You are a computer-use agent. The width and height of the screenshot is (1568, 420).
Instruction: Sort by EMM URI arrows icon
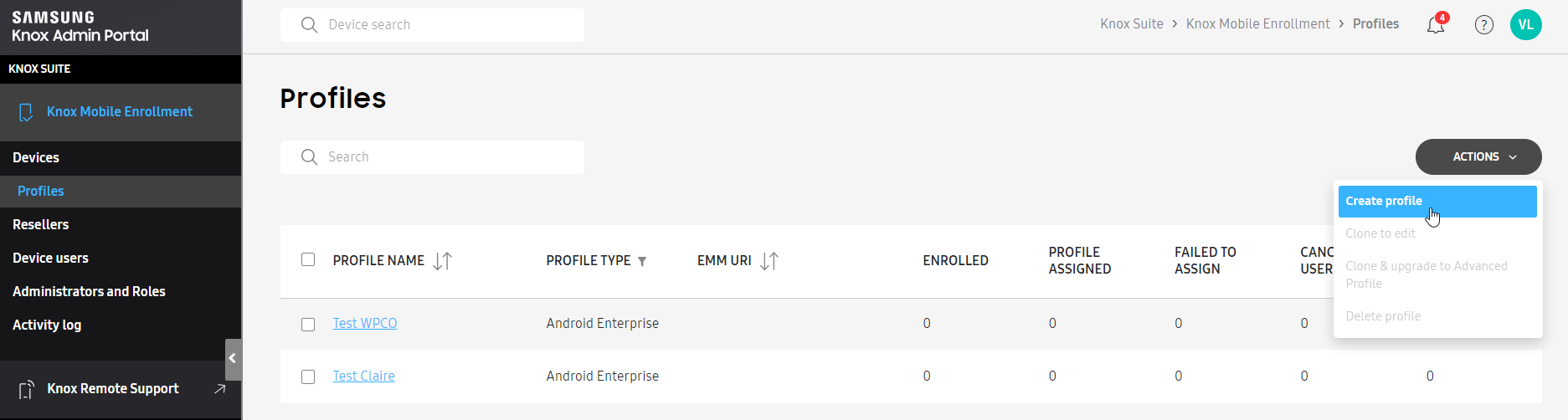769,261
